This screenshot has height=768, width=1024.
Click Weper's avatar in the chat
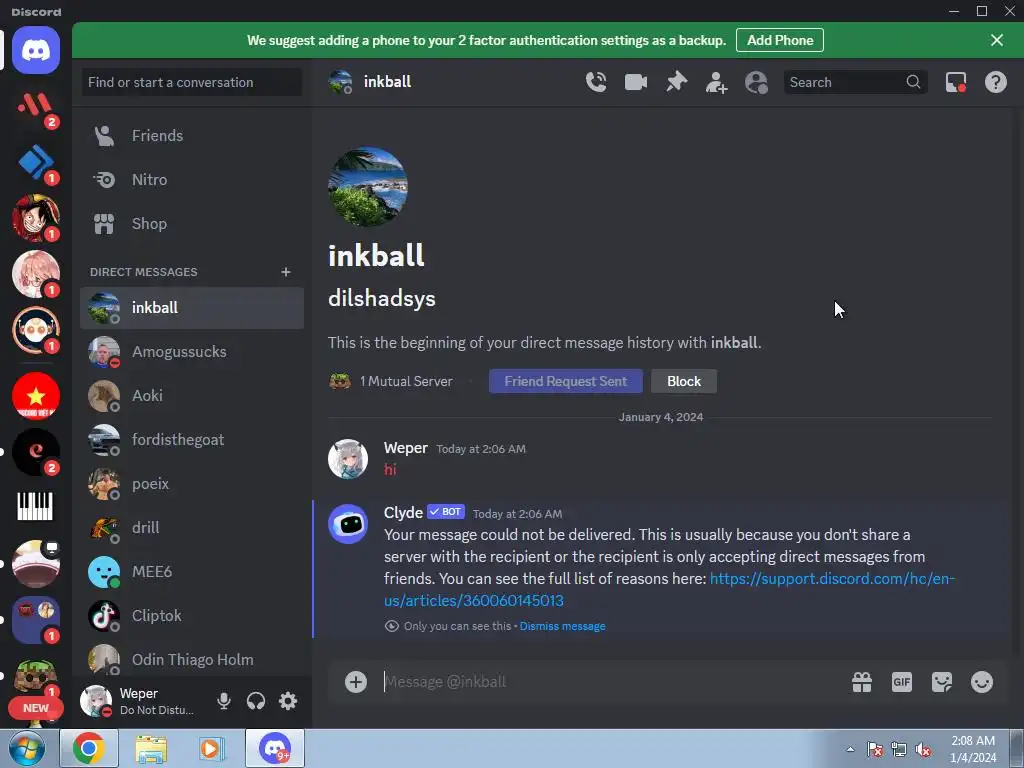point(348,458)
